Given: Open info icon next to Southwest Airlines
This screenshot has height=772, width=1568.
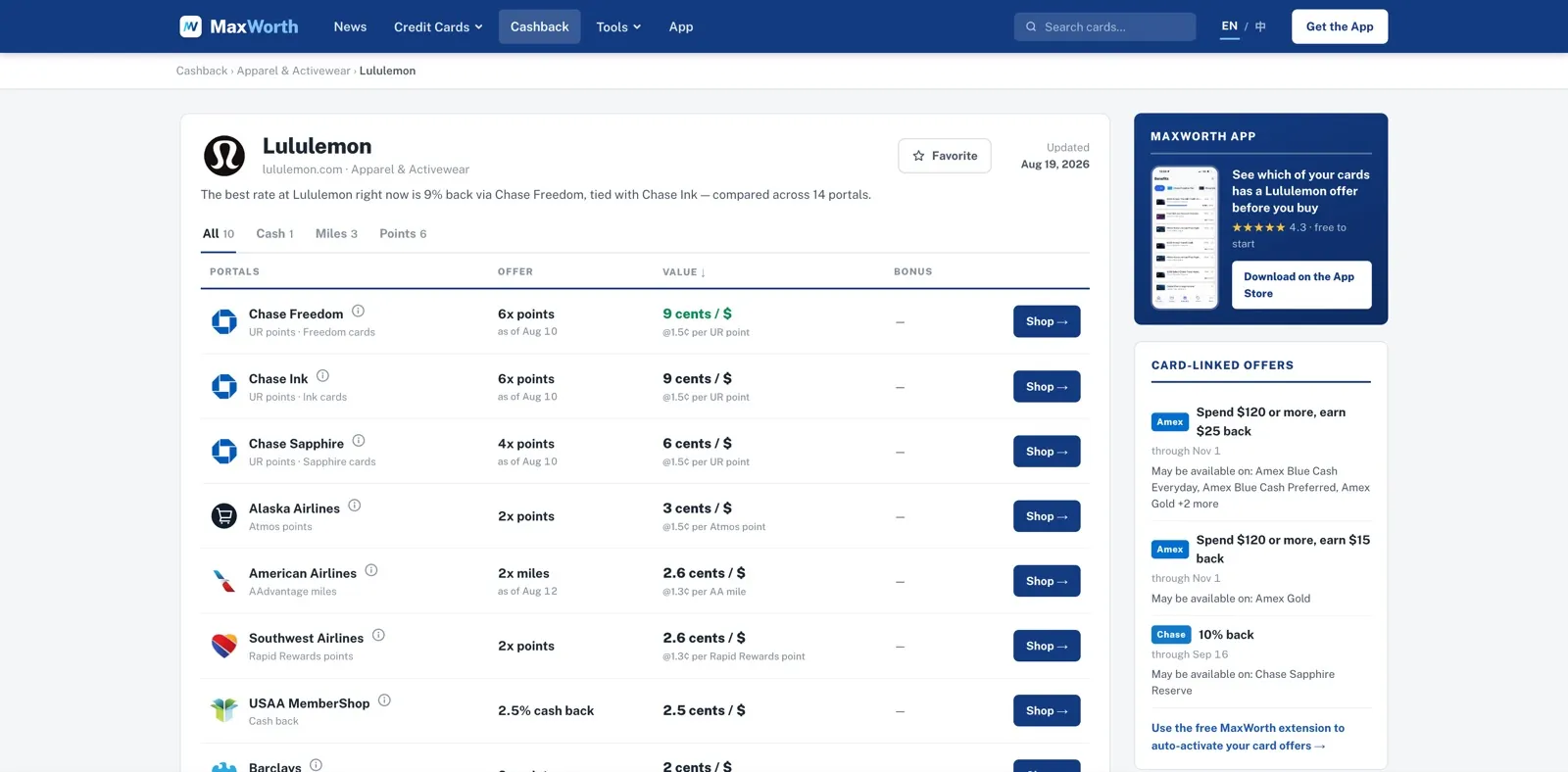Looking at the screenshot, I should tap(378, 635).
